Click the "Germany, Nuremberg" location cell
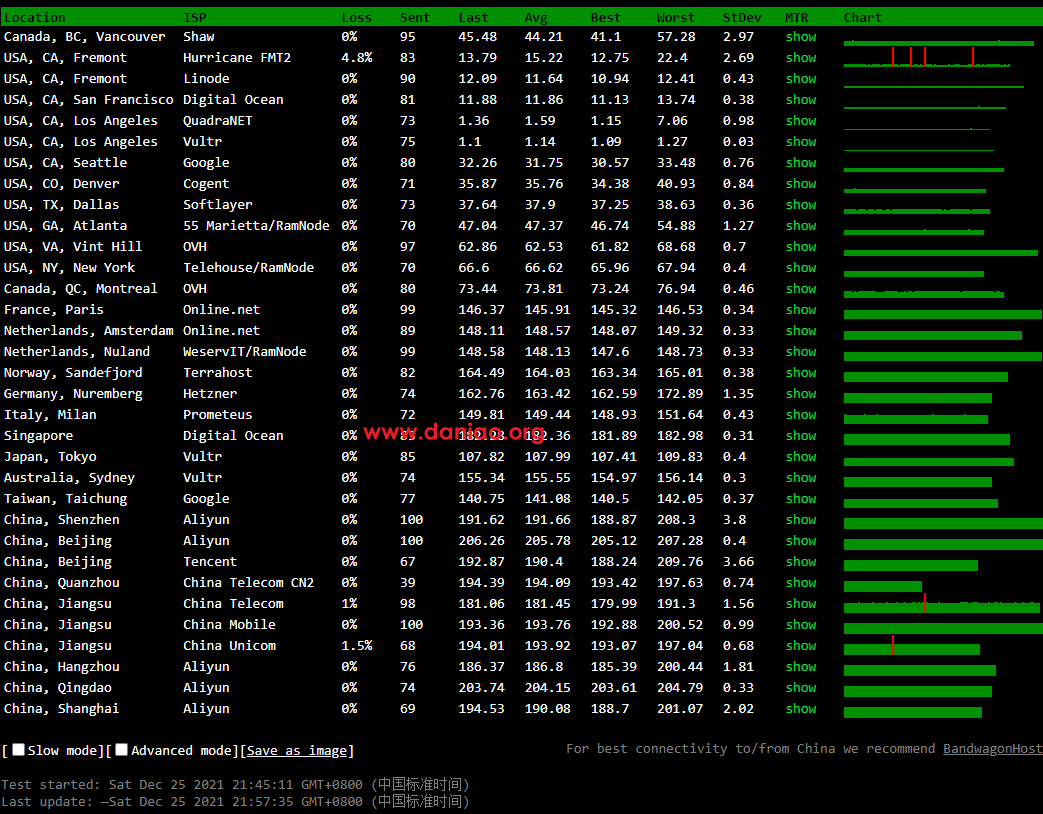Screen dimensions: 1043x814 (73, 394)
